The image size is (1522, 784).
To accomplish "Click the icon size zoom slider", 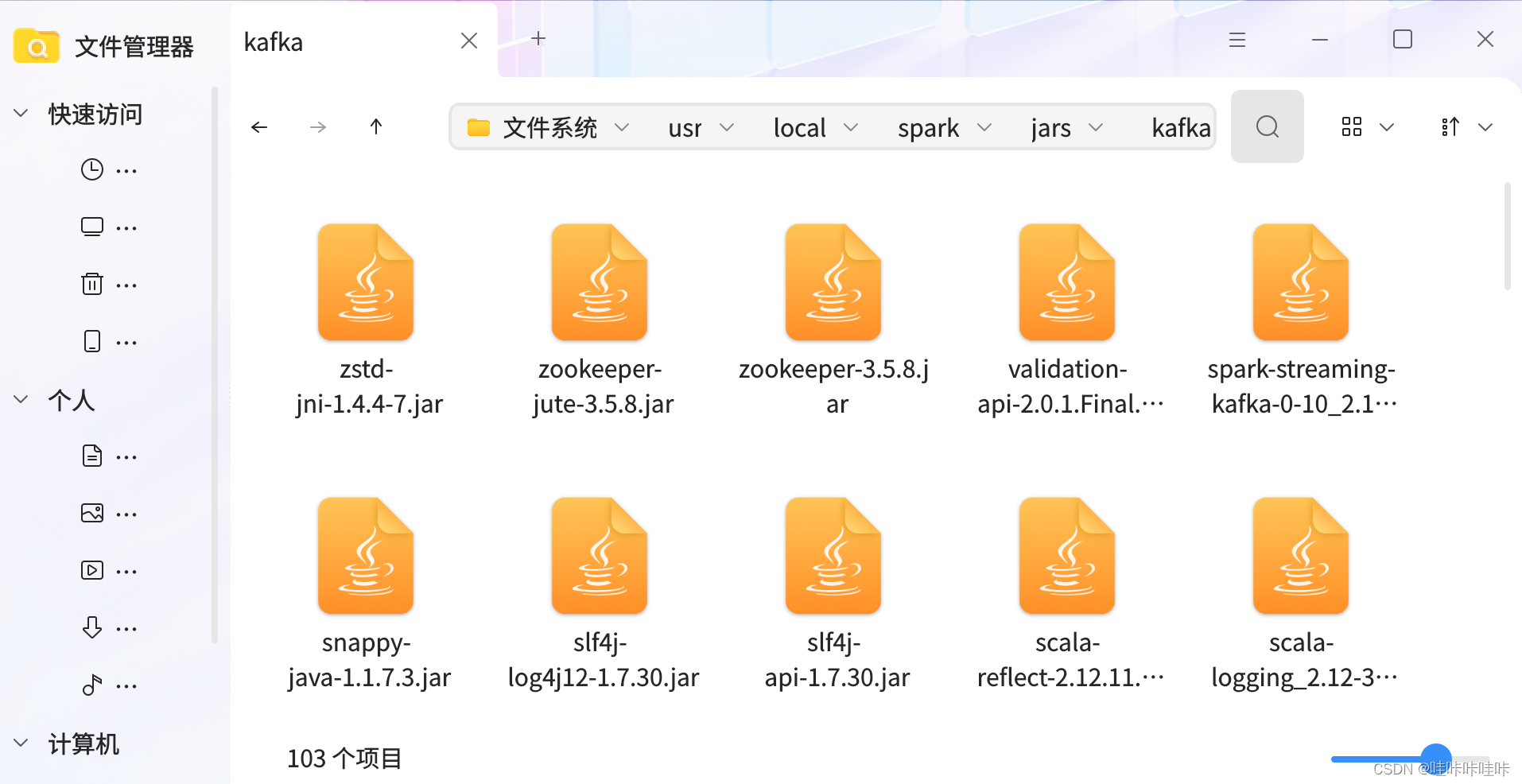I will (x=1411, y=759).
